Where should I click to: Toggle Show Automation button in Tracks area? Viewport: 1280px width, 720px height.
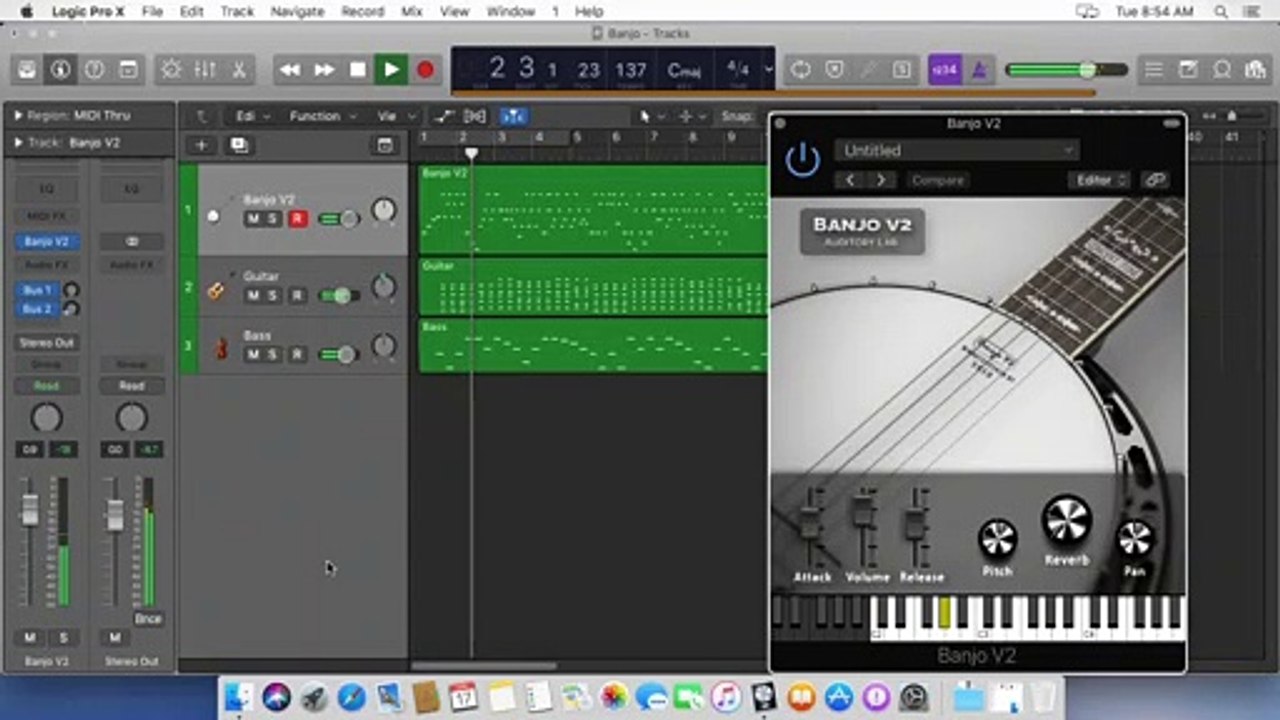pos(445,116)
